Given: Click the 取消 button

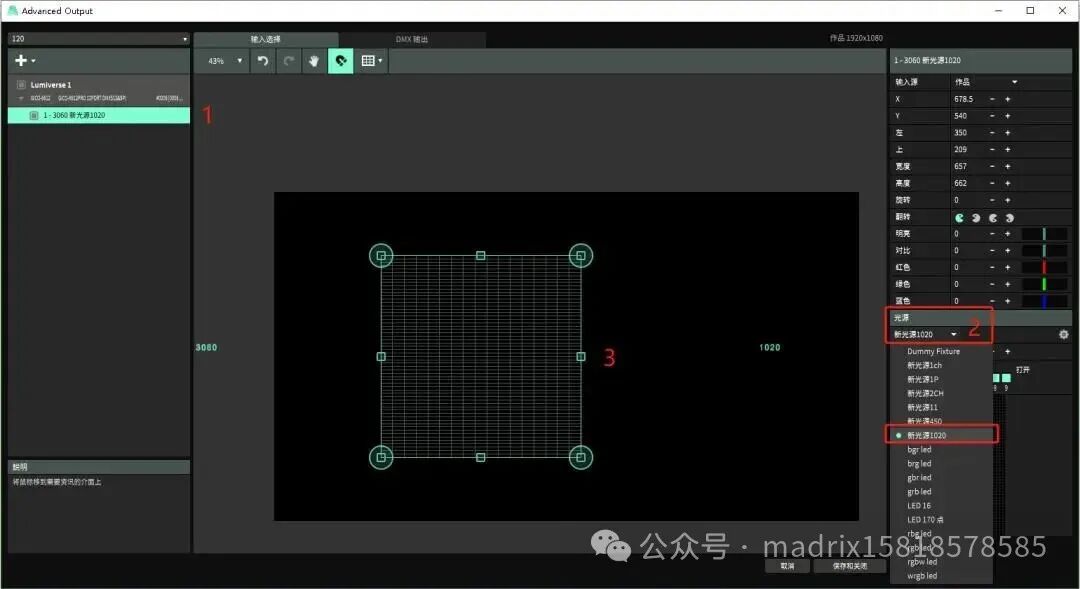Looking at the screenshot, I should [787, 565].
